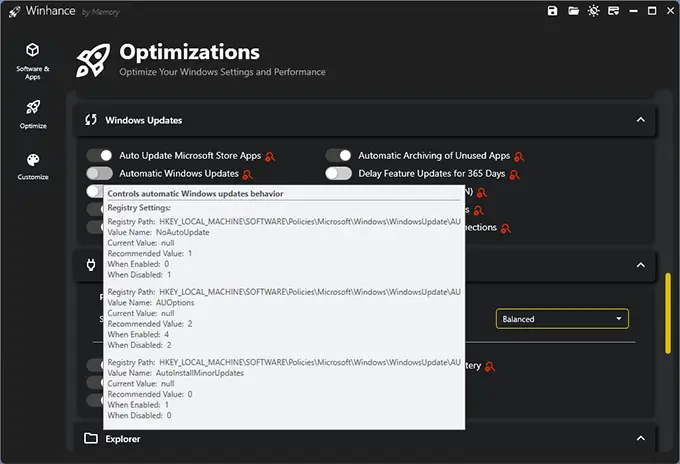Click registry info icon beside Auto Update Store Apps
Screen dimensions: 680x464
[270, 157]
